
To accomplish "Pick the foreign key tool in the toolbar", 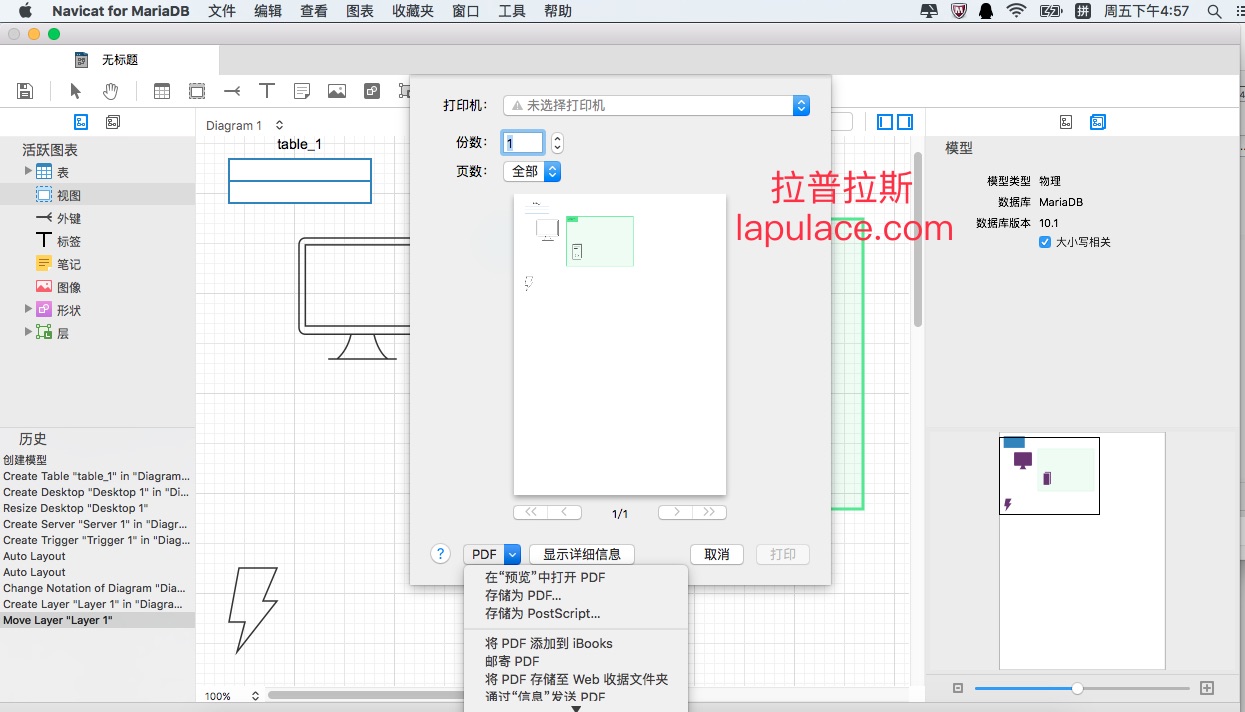I will 232,91.
